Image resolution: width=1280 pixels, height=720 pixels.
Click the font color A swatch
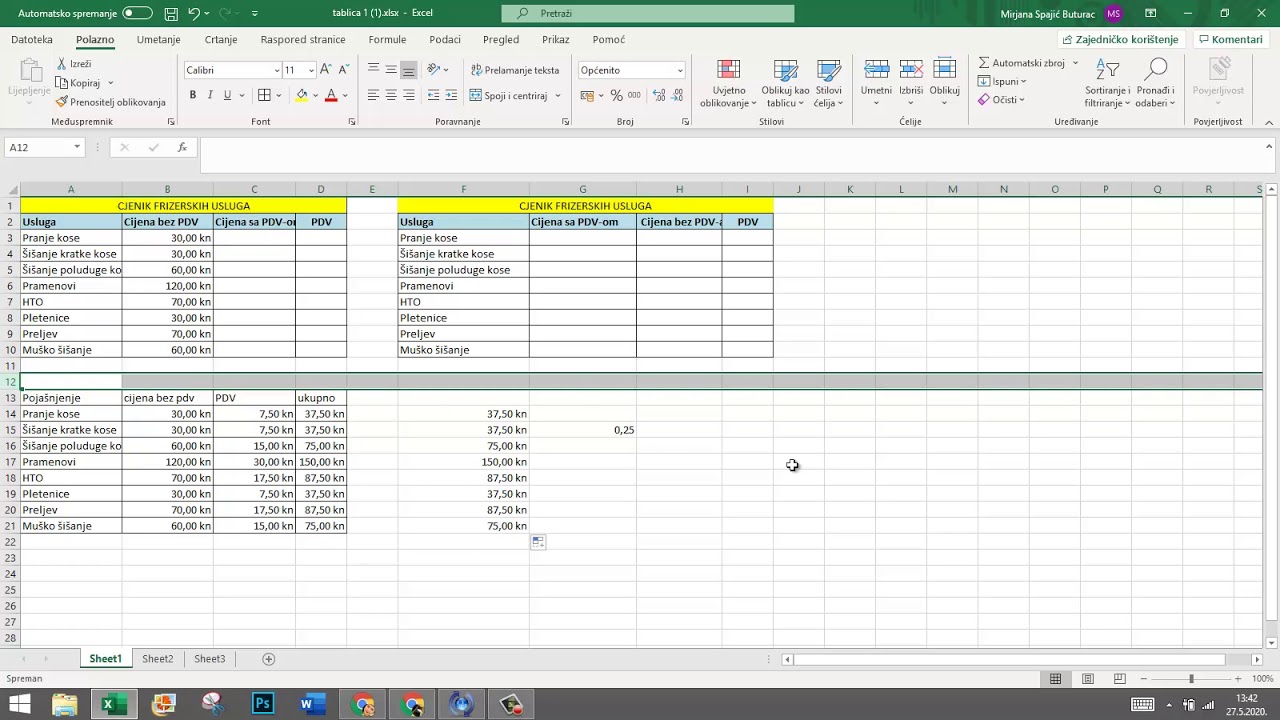point(331,95)
